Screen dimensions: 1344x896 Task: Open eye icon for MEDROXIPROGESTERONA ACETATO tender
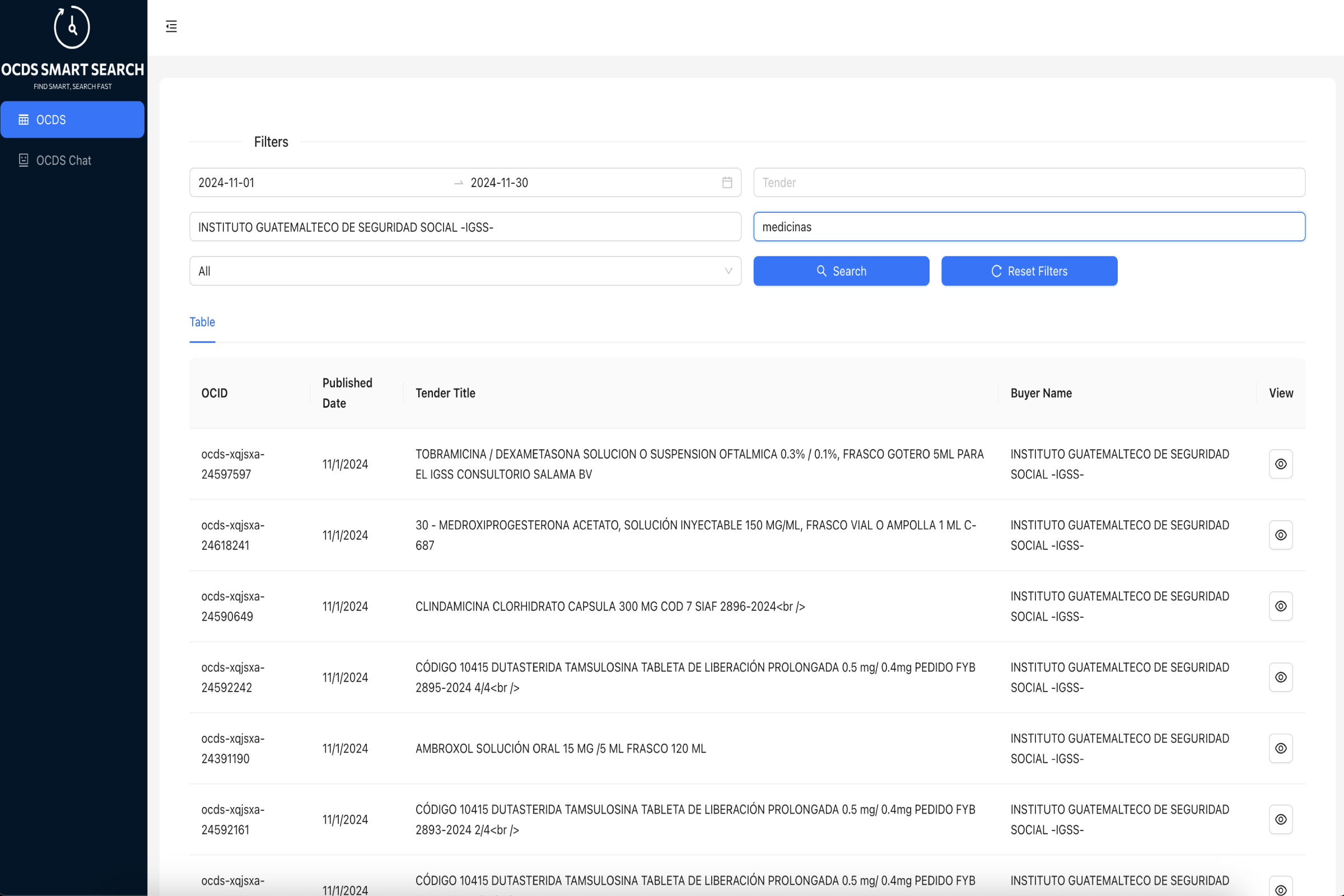(1281, 535)
